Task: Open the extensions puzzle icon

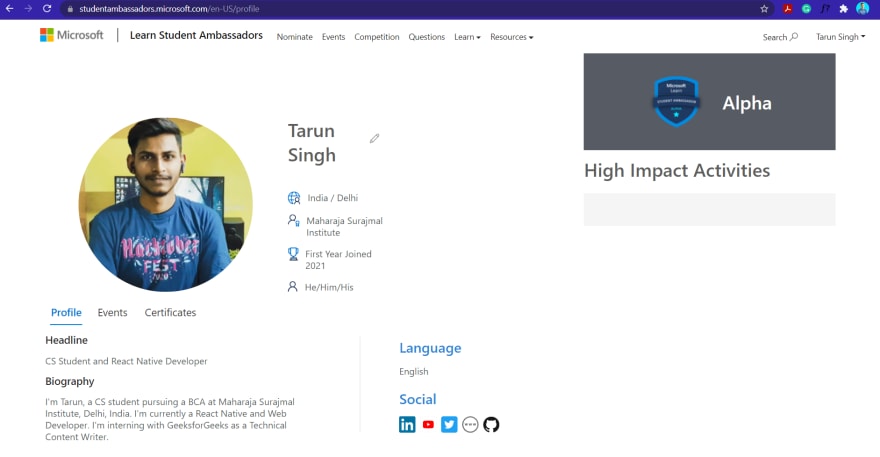Action: (x=844, y=8)
